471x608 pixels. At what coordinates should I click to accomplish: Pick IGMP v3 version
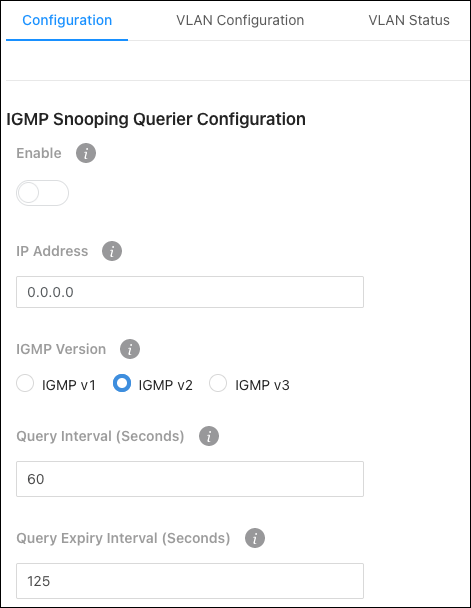pyautogui.click(x=218, y=383)
